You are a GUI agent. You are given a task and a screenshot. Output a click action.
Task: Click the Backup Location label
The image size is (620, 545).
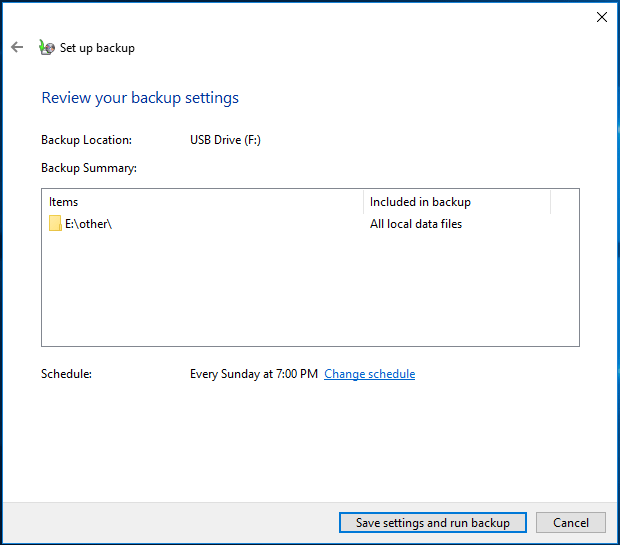pyautogui.click(x=87, y=140)
